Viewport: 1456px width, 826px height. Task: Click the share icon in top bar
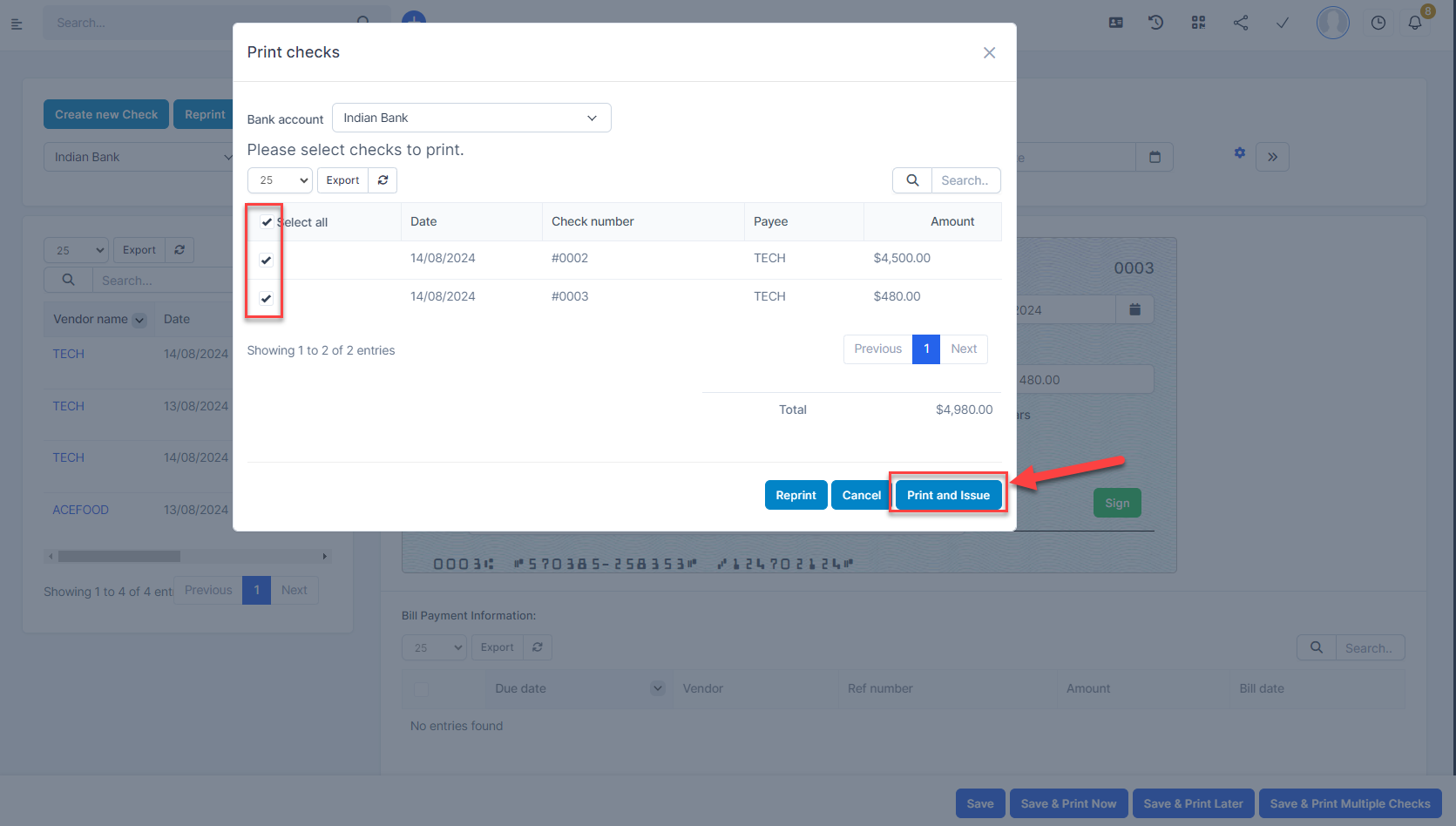(1241, 23)
